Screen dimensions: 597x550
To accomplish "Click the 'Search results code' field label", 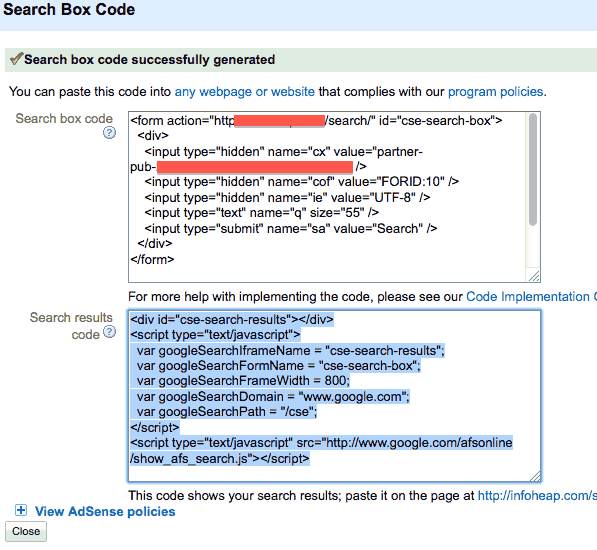I will (x=71, y=326).
